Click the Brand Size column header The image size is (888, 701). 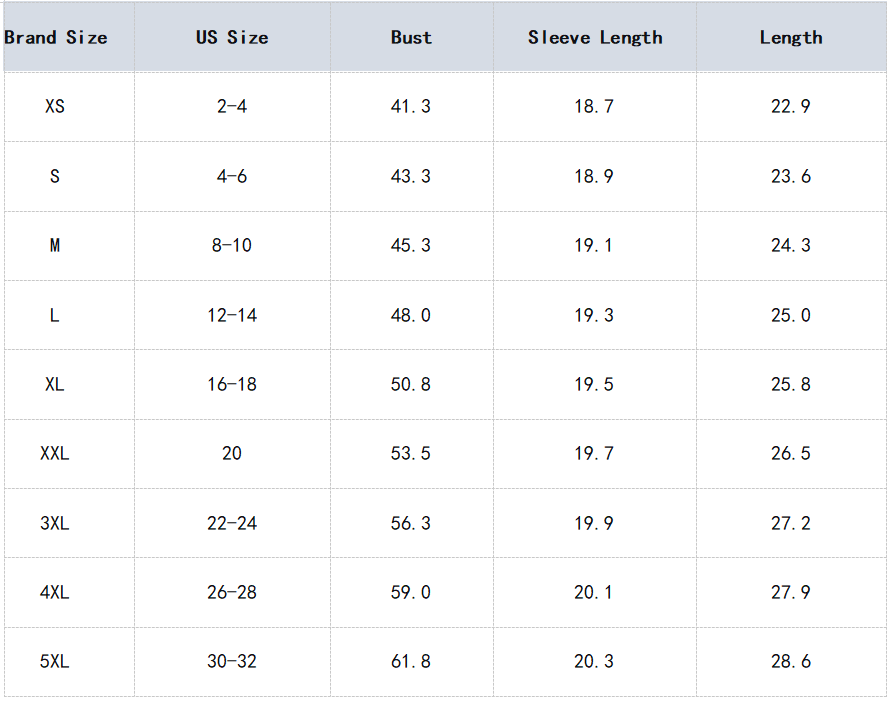56,38
